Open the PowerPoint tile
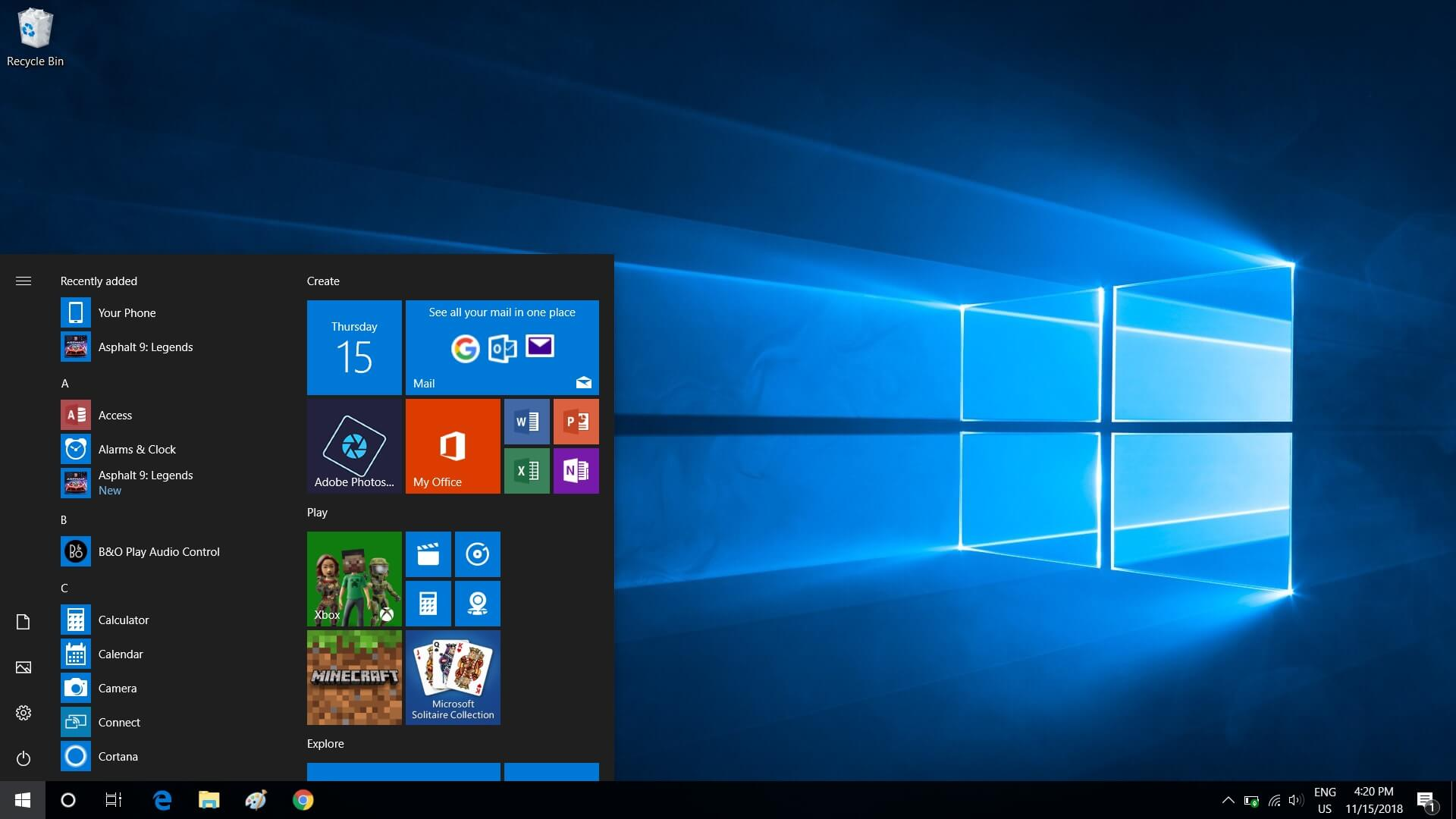The width and height of the screenshot is (1456, 819). pos(576,421)
